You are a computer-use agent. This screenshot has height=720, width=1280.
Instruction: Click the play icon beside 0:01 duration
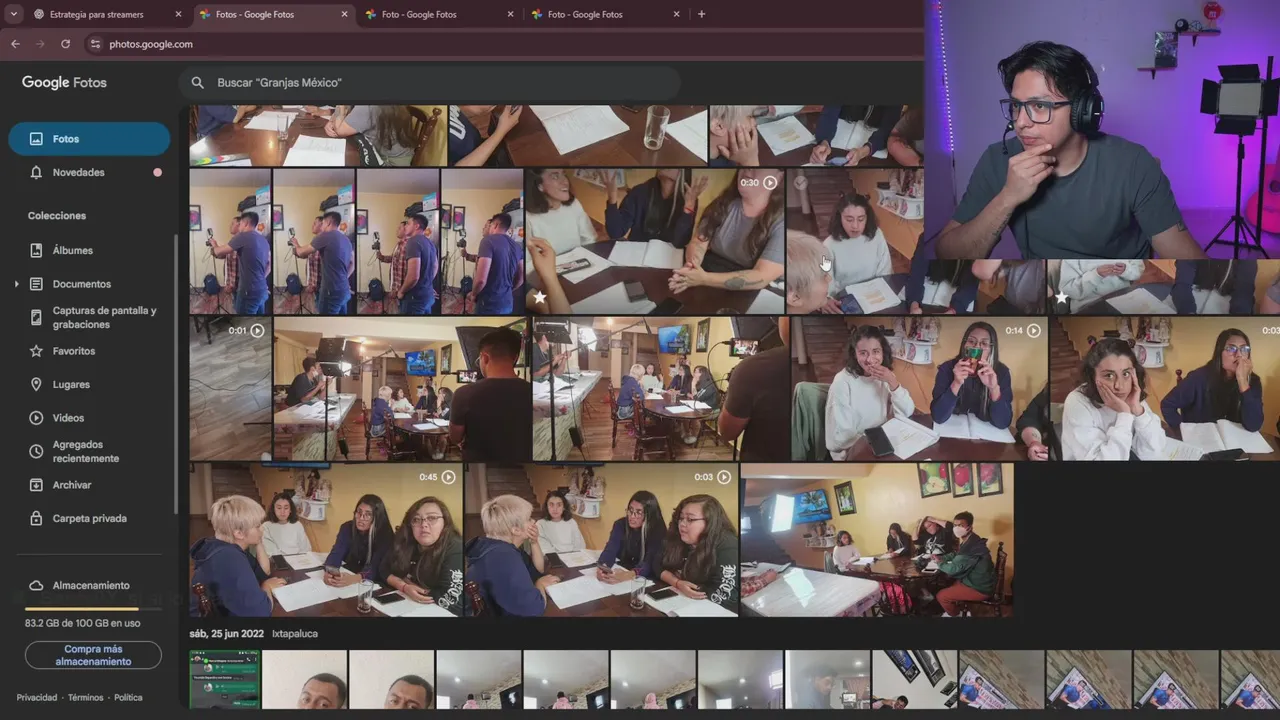tap(257, 331)
